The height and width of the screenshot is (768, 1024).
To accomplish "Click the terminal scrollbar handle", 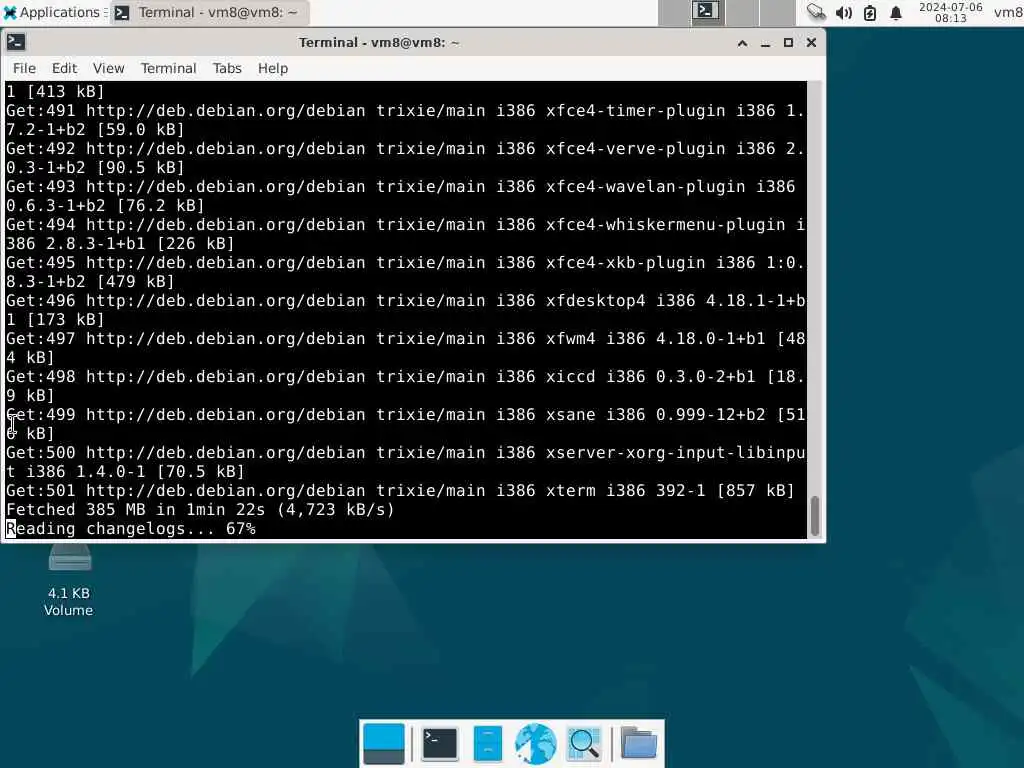I will coord(814,516).
